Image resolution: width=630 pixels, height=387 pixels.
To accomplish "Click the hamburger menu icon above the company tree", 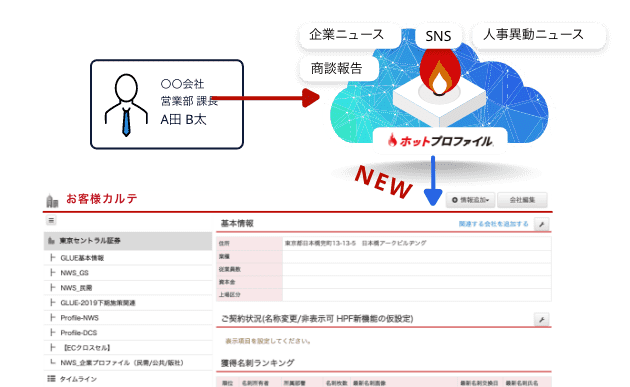I will pos(51,221).
